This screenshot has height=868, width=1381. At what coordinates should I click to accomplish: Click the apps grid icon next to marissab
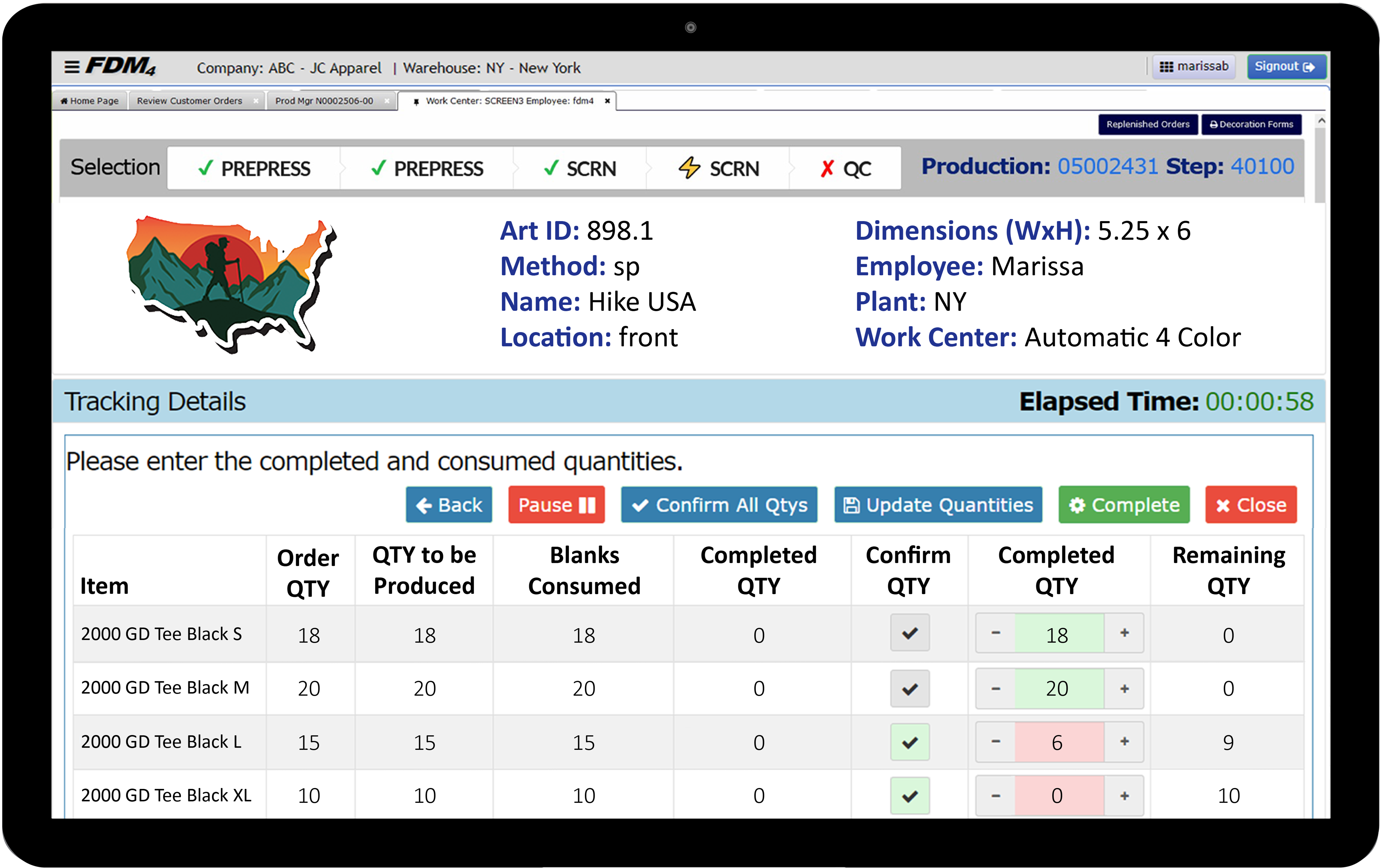(1166, 67)
